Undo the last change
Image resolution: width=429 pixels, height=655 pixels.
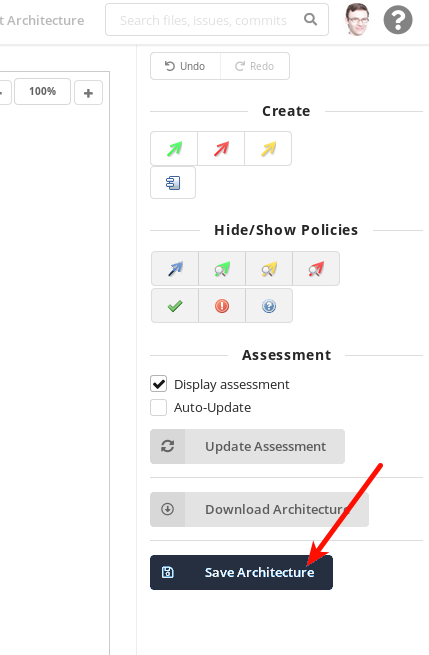point(185,66)
